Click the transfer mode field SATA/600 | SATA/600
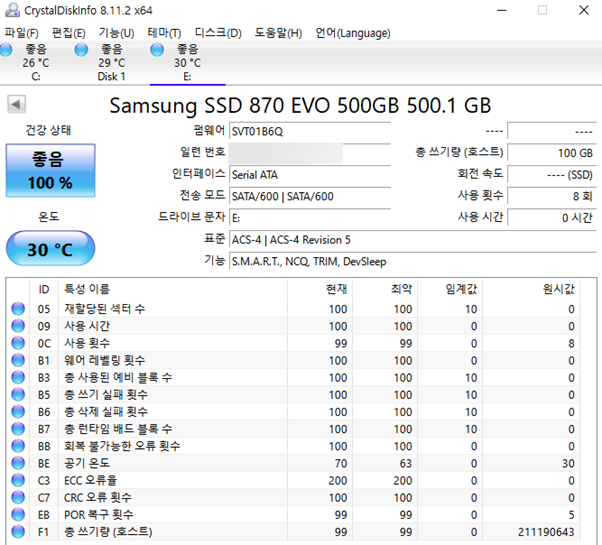This screenshot has height=545, width=602. (x=310, y=197)
